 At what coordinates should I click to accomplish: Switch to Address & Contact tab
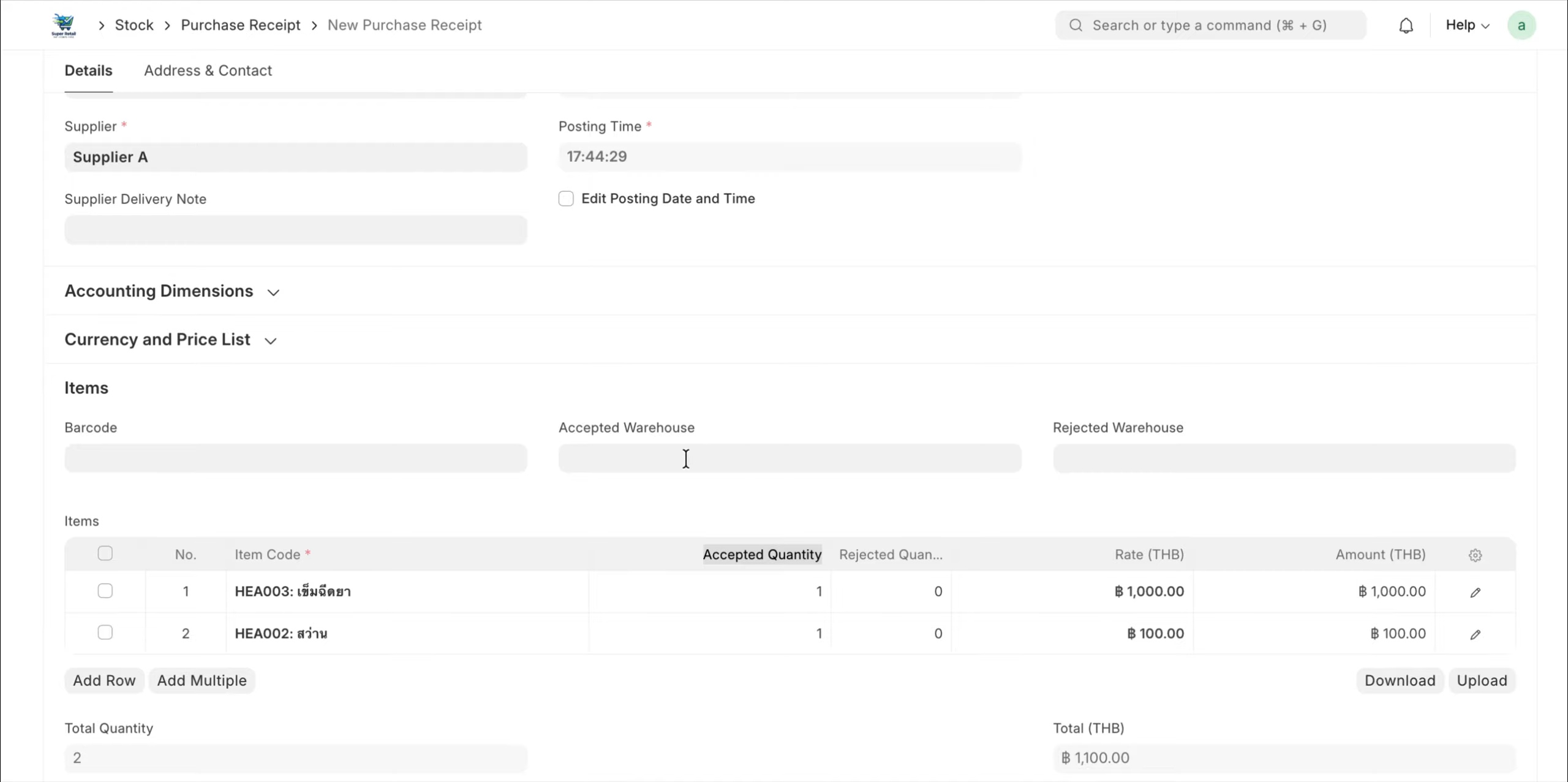pos(208,70)
